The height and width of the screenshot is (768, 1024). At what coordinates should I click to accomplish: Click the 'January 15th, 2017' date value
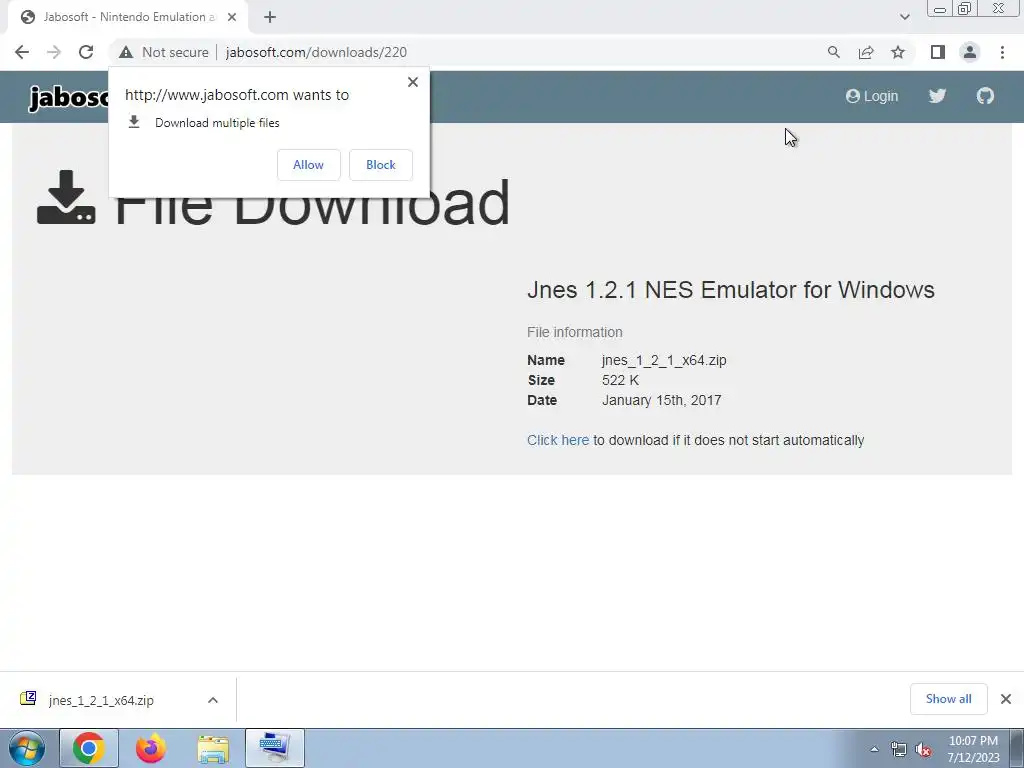coord(662,400)
